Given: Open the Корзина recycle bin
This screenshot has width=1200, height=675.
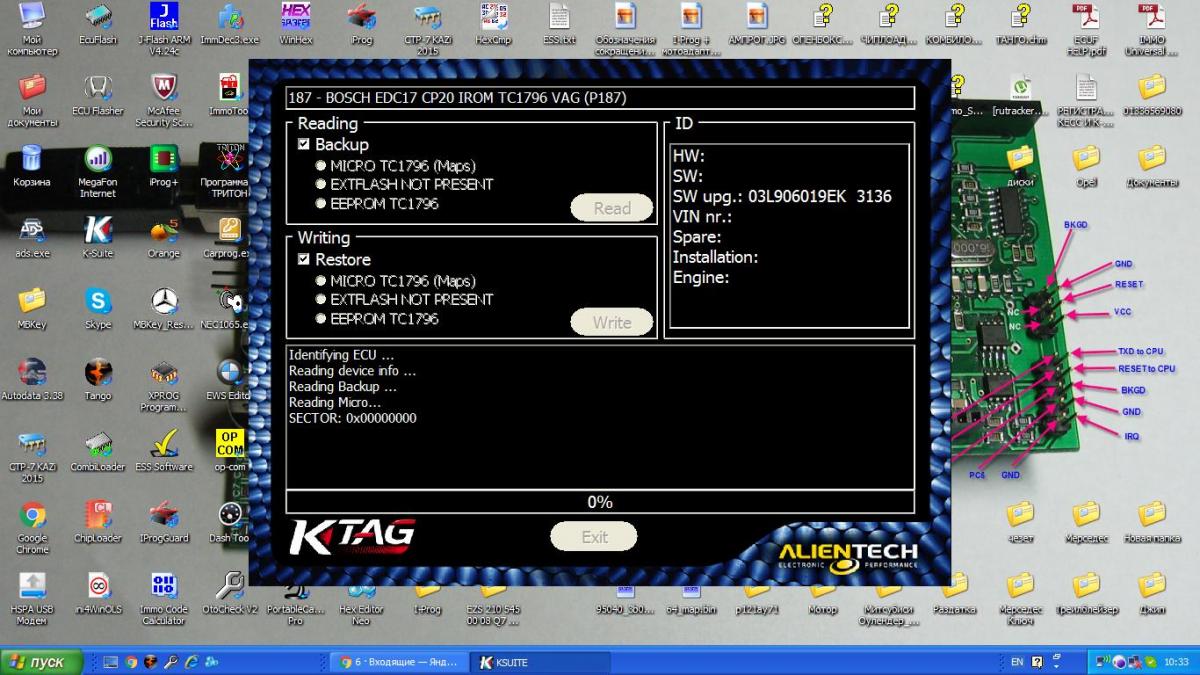Looking at the screenshot, I should [x=32, y=165].
